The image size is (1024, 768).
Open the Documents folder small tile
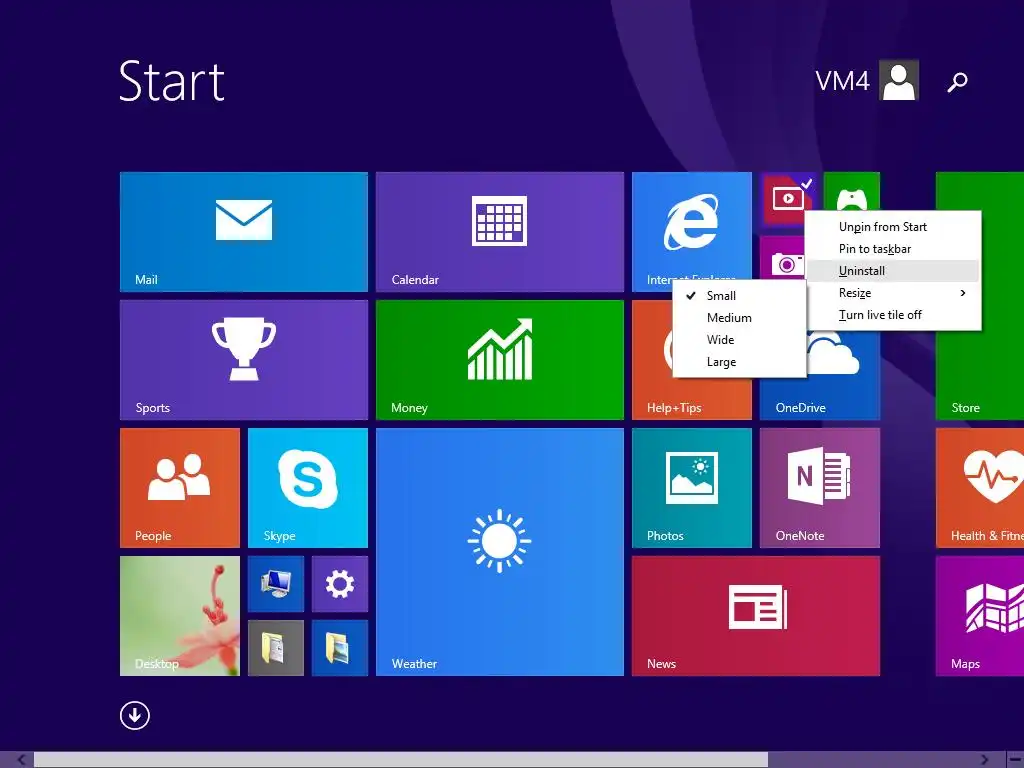(276, 648)
